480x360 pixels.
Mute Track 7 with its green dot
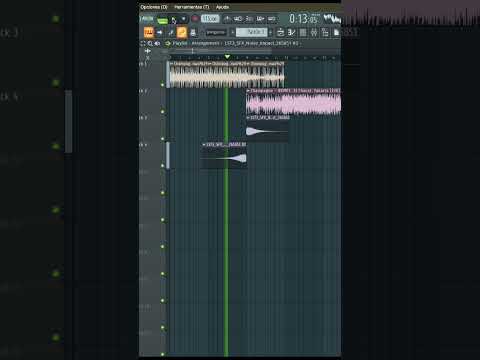click(163, 247)
